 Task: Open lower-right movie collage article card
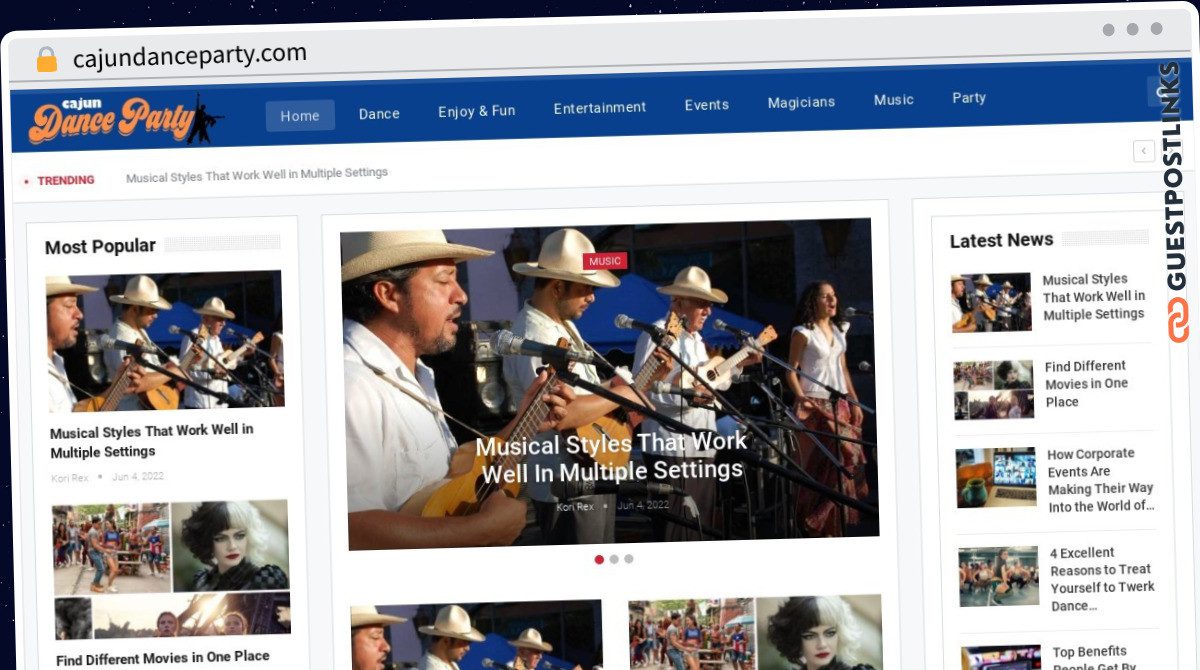point(756,632)
